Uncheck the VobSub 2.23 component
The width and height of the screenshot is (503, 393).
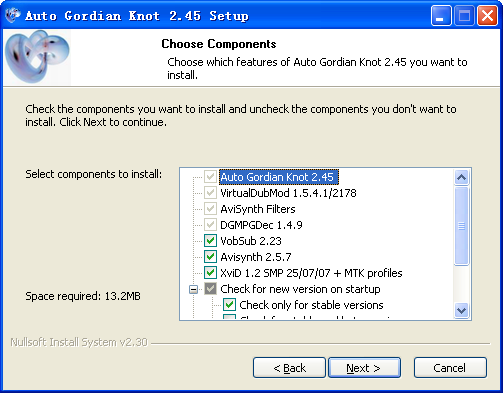[x=210, y=241]
